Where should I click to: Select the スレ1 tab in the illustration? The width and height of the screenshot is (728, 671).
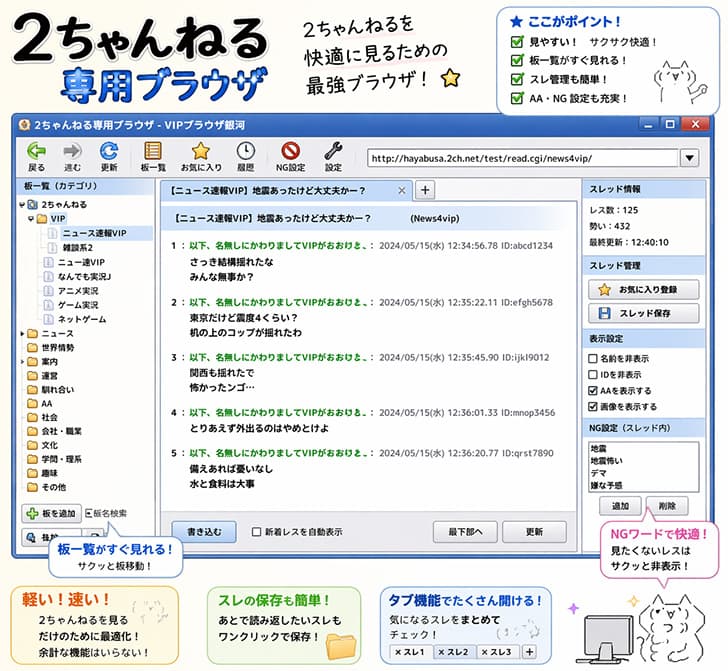(410, 651)
